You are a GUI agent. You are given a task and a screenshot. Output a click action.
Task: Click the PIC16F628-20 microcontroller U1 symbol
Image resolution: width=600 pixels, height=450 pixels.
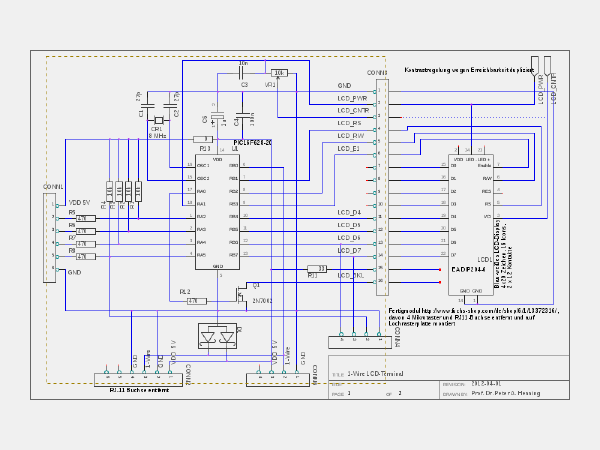[x=217, y=212]
